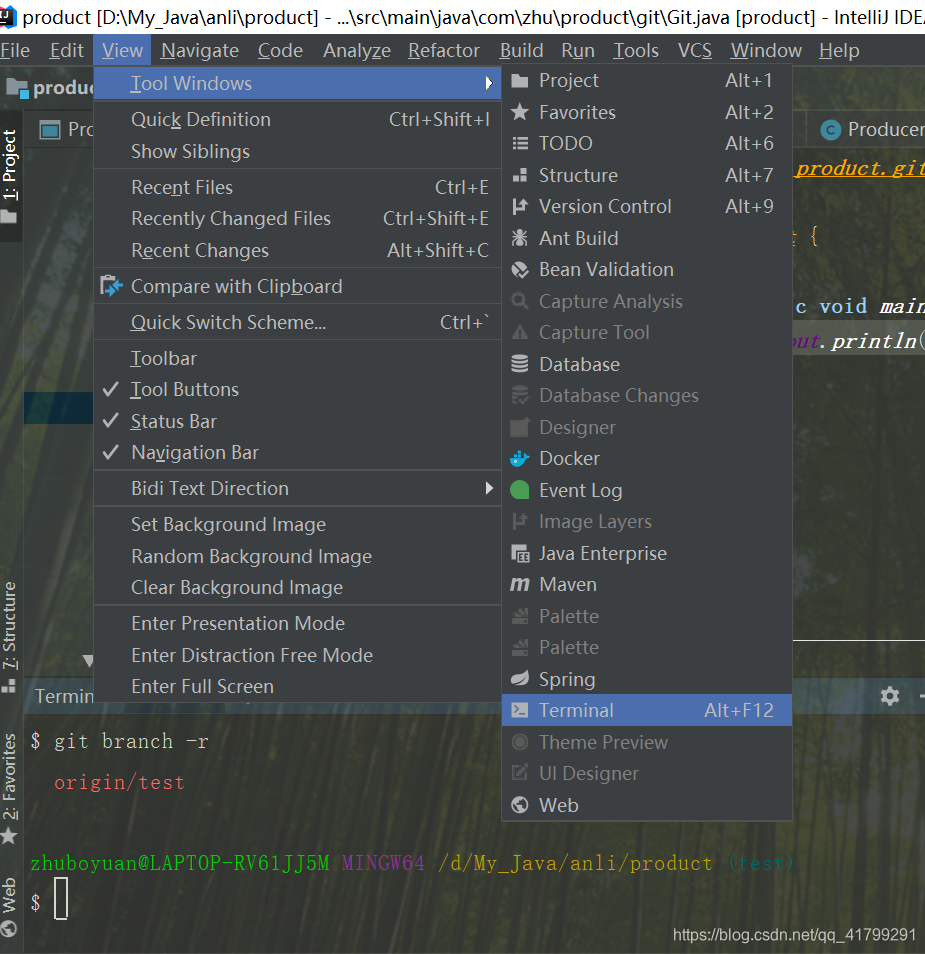Open the 2: Favorites side tab

point(10,787)
